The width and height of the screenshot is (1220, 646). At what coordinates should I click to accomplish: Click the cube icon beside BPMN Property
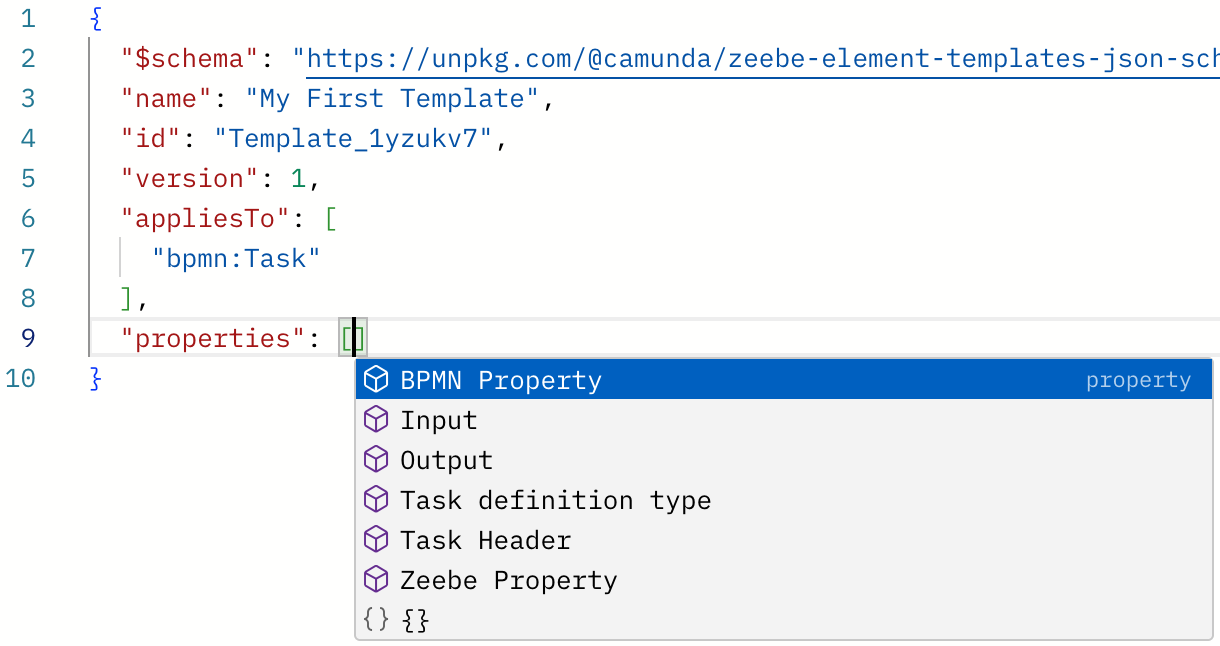(x=376, y=379)
